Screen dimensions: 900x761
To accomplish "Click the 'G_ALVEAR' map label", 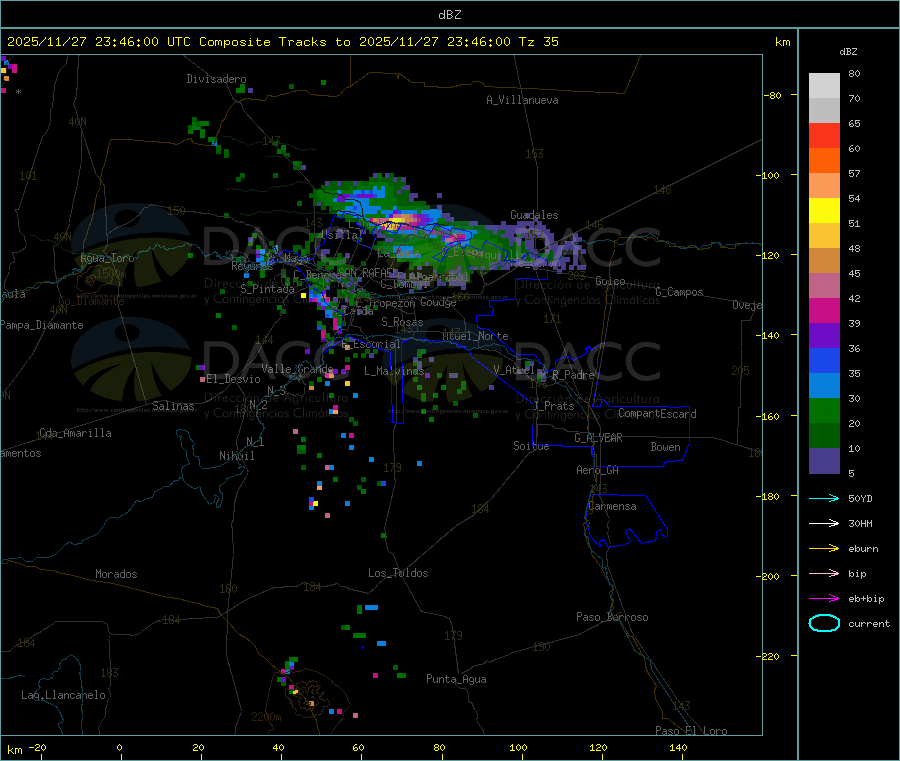I will coord(598,438).
